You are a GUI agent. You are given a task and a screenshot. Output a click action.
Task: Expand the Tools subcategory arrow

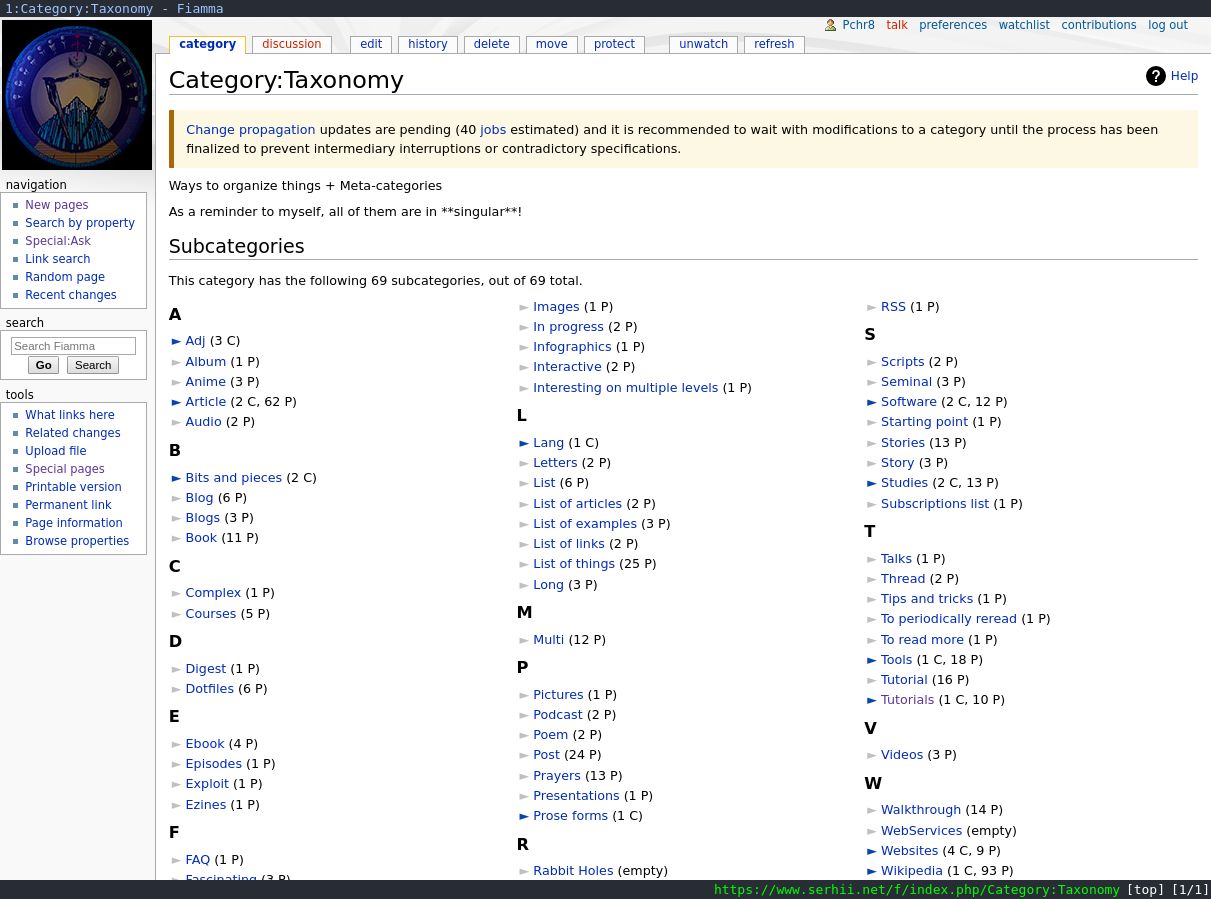pyautogui.click(x=871, y=660)
